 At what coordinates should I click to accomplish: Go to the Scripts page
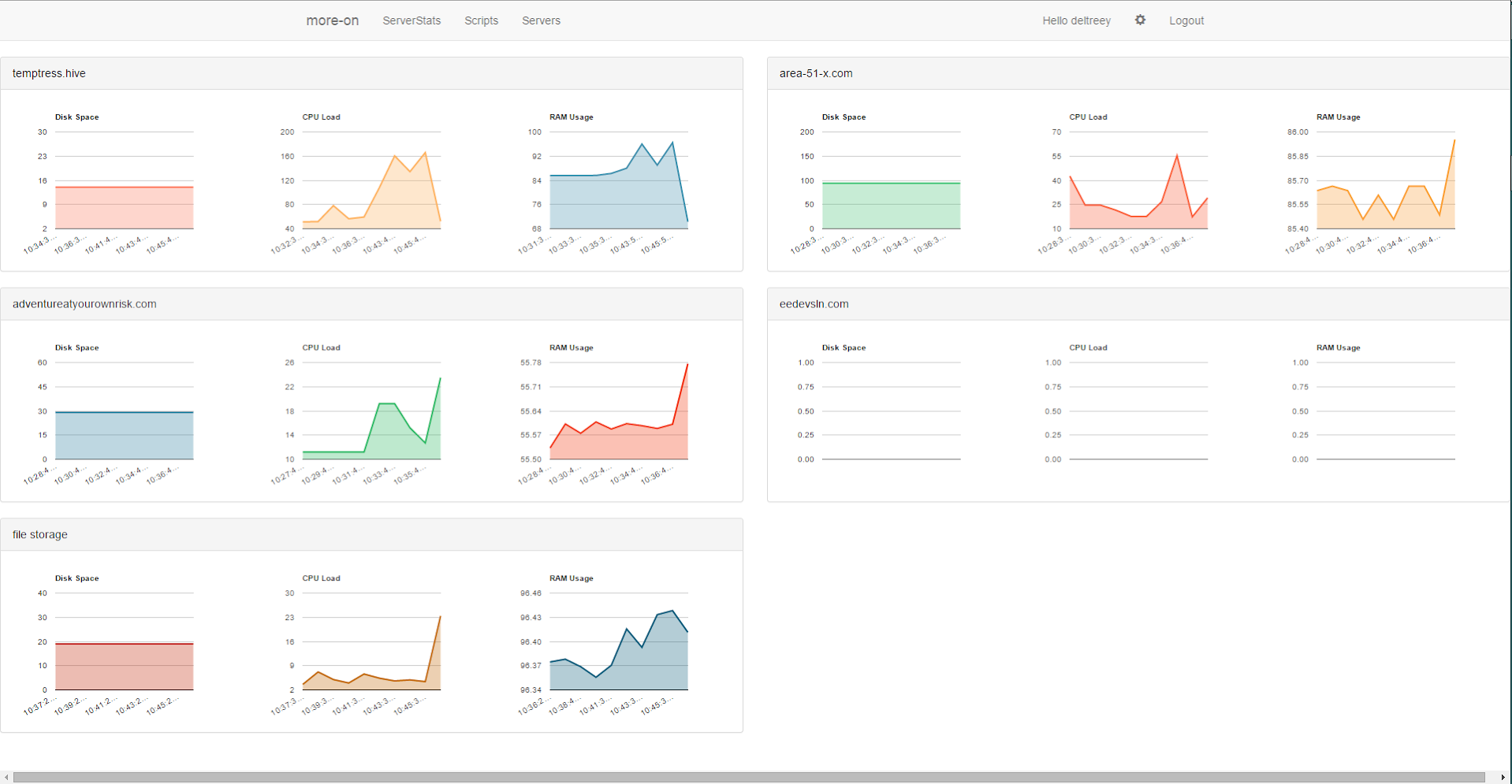tap(481, 20)
